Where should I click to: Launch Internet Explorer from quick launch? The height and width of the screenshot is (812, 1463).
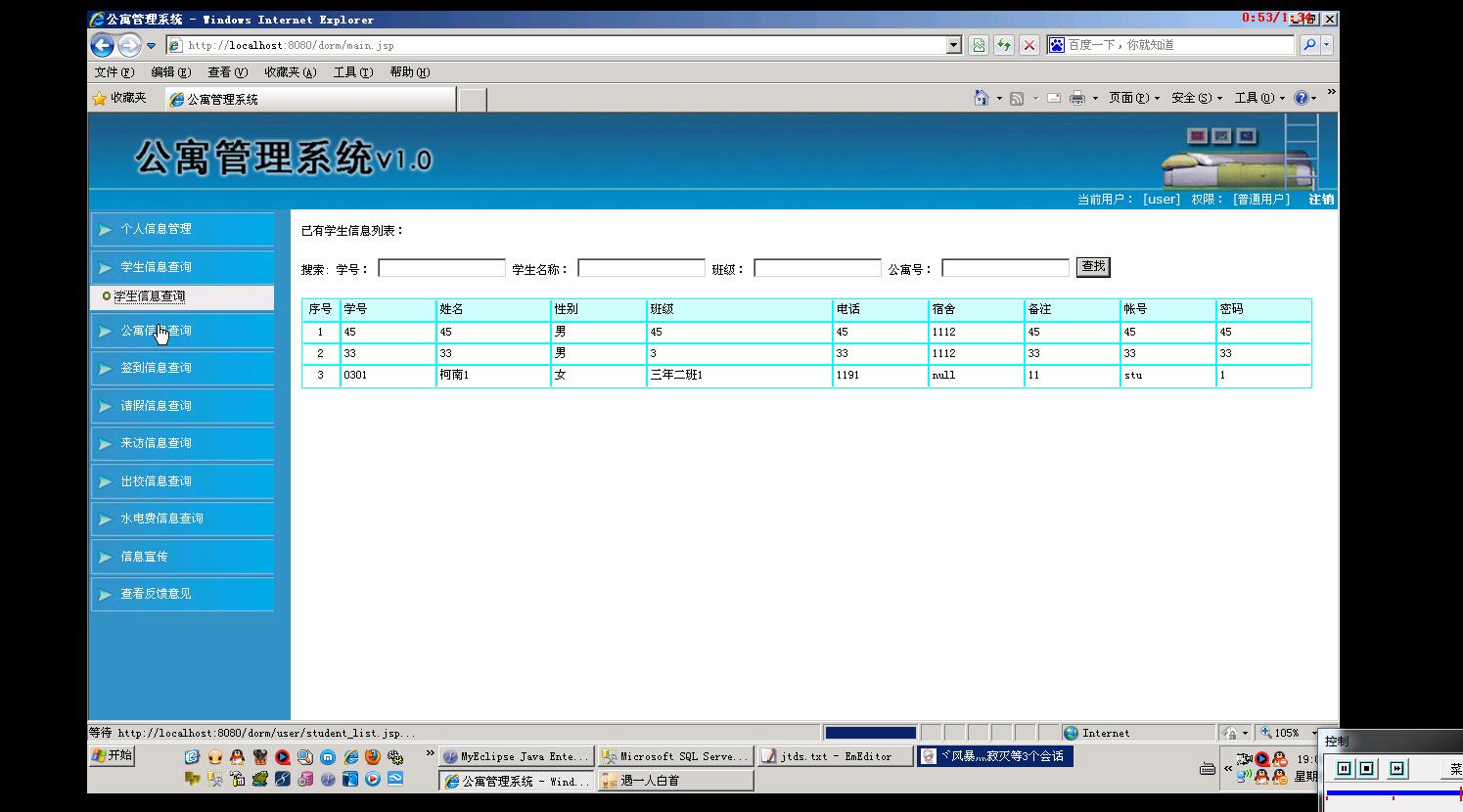coord(350,757)
